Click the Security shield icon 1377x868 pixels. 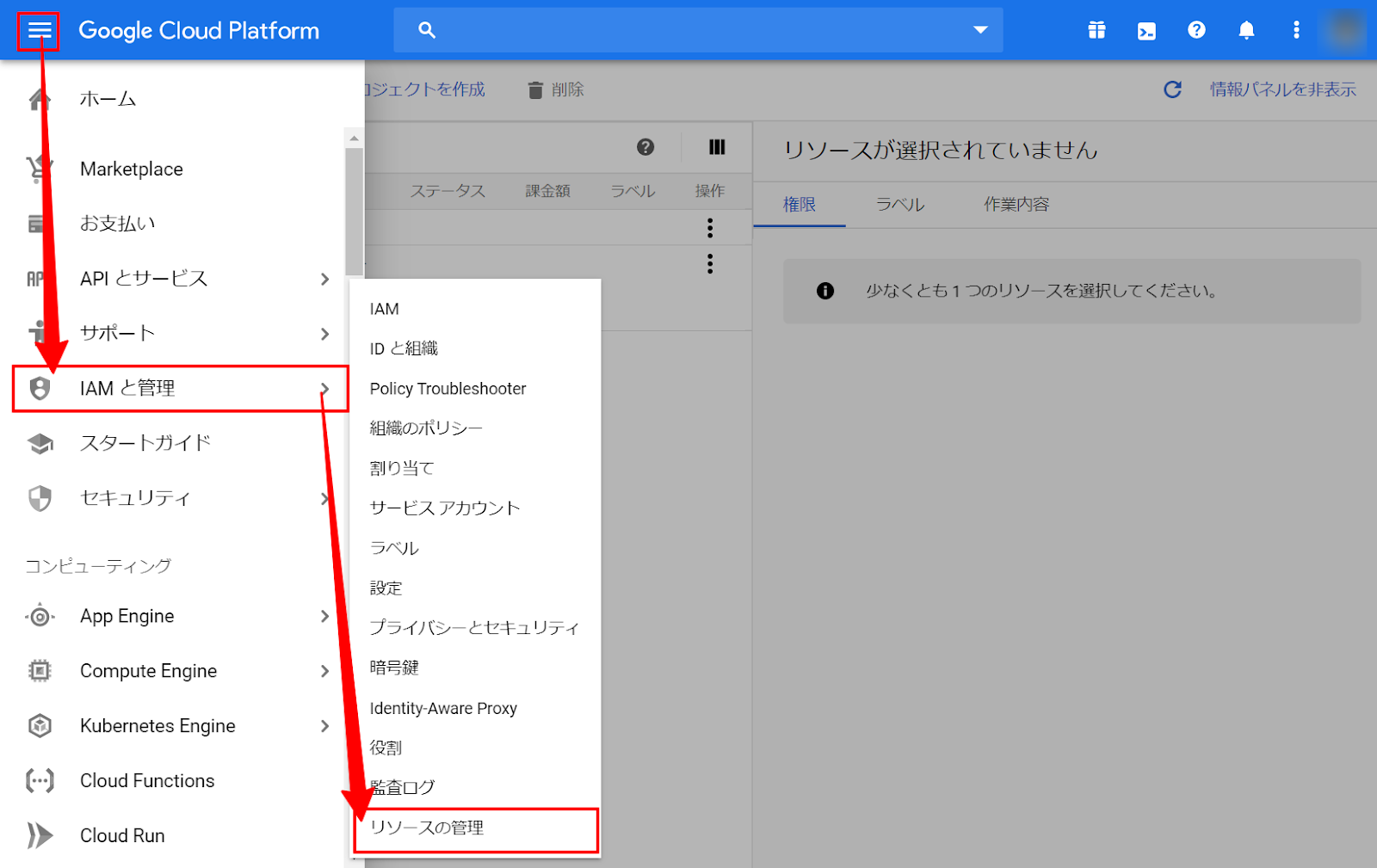coord(40,498)
